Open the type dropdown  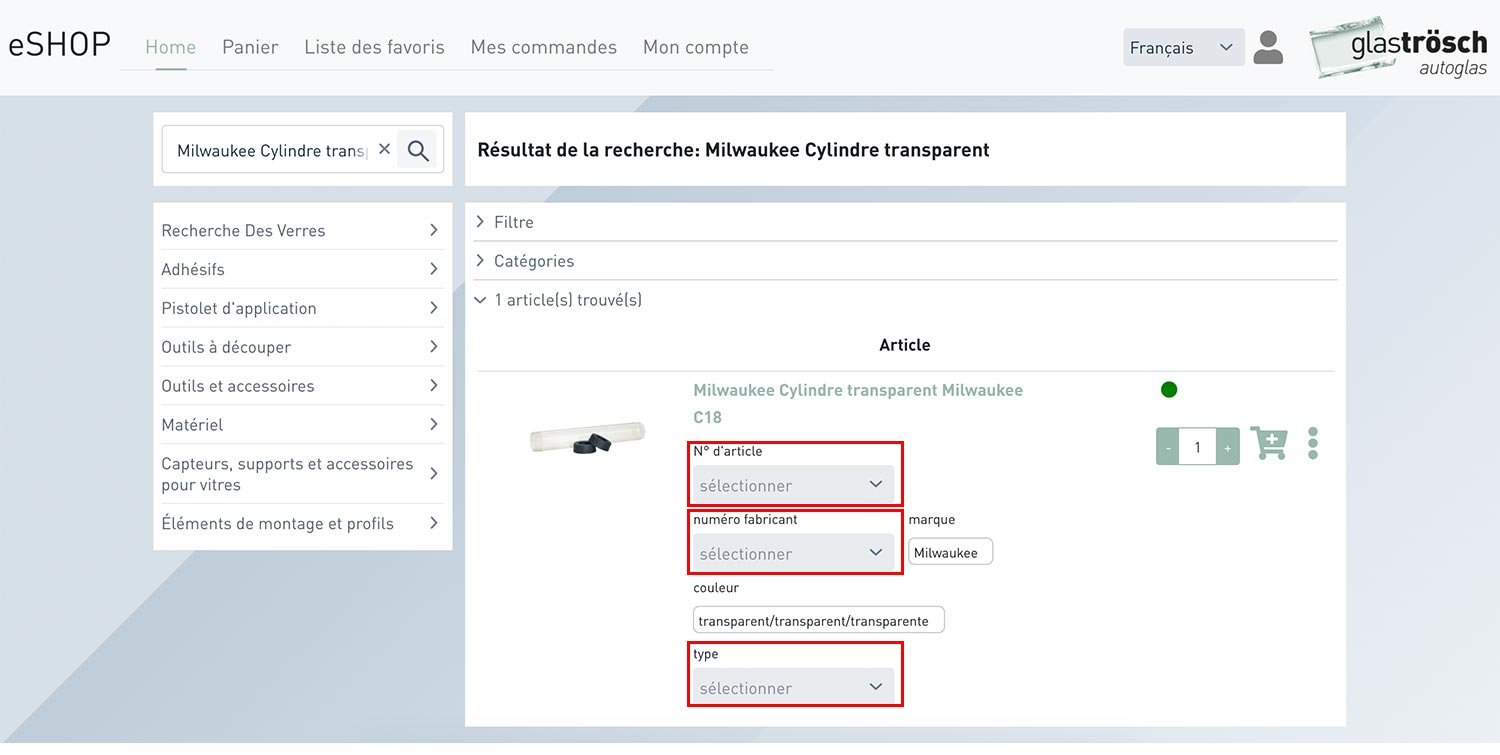[x=794, y=688]
